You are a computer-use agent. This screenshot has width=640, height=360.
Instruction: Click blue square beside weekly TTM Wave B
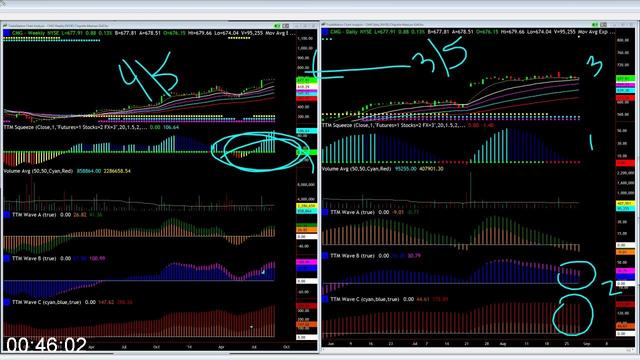[x=7, y=258]
